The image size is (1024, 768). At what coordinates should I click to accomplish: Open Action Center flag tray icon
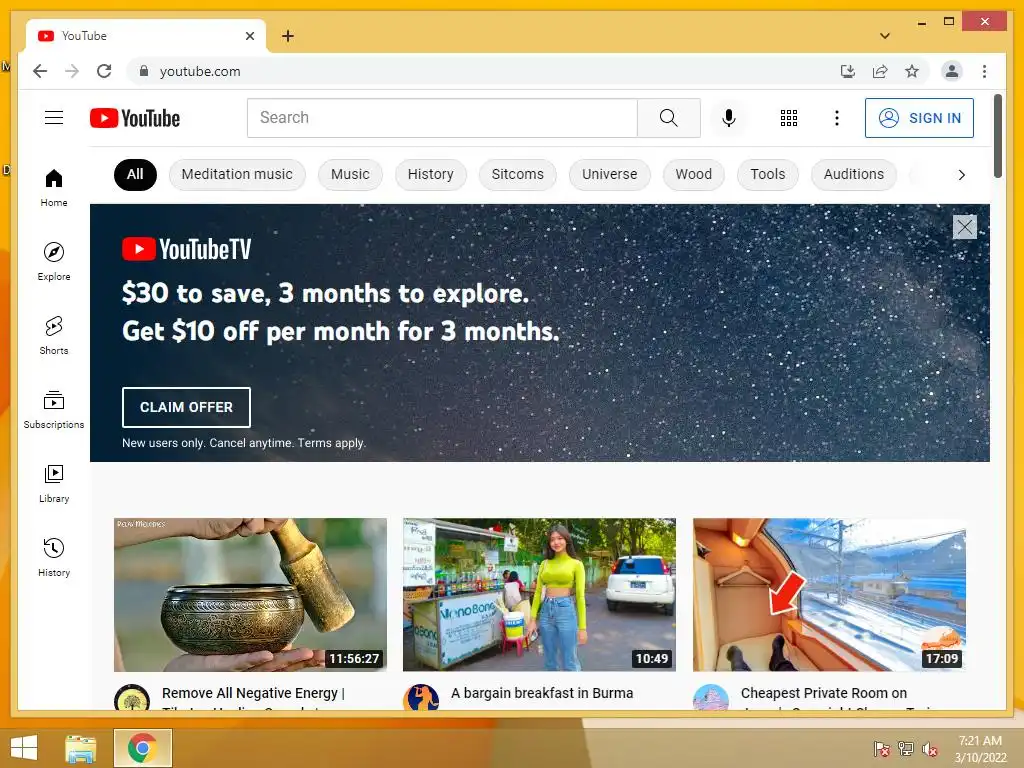(x=881, y=749)
